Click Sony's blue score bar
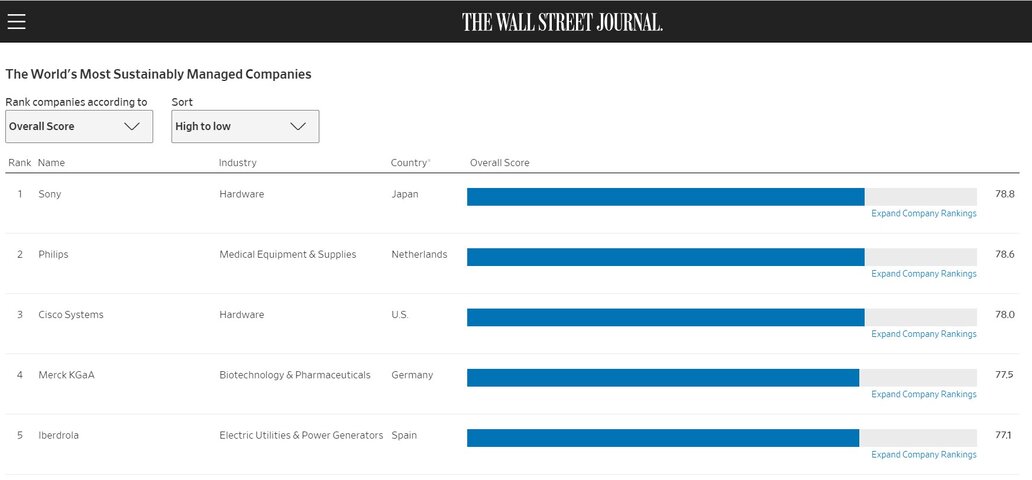Image resolution: width=1032 pixels, height=480 pixels. (665, 197)
